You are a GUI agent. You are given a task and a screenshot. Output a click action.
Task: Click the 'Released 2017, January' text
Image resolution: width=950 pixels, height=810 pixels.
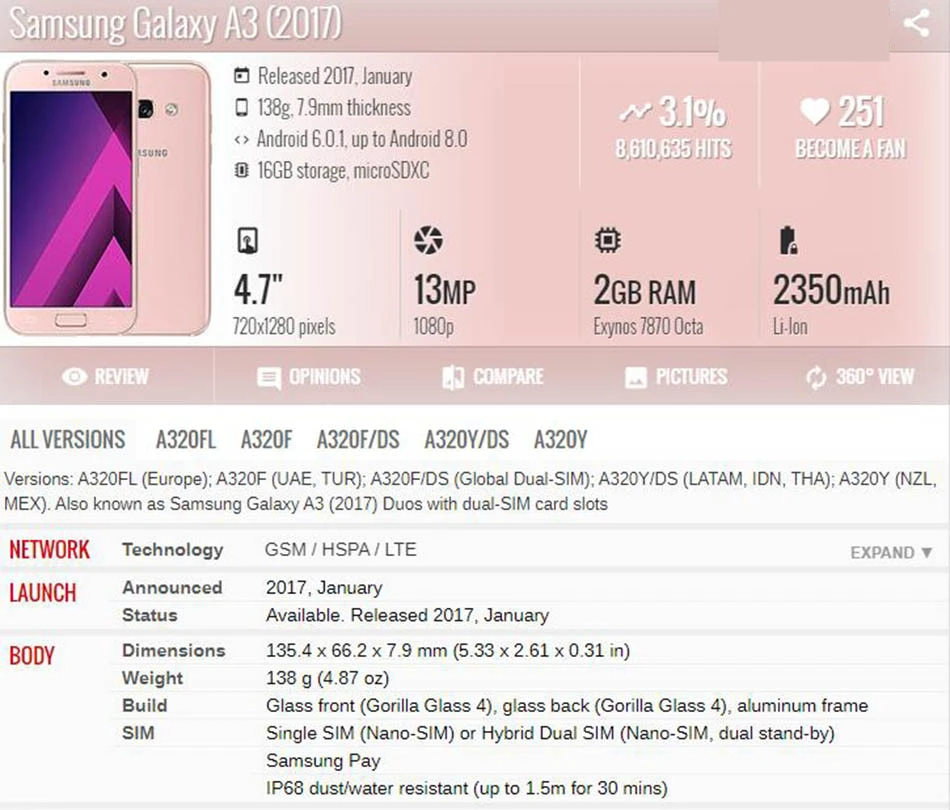point(335,76)
